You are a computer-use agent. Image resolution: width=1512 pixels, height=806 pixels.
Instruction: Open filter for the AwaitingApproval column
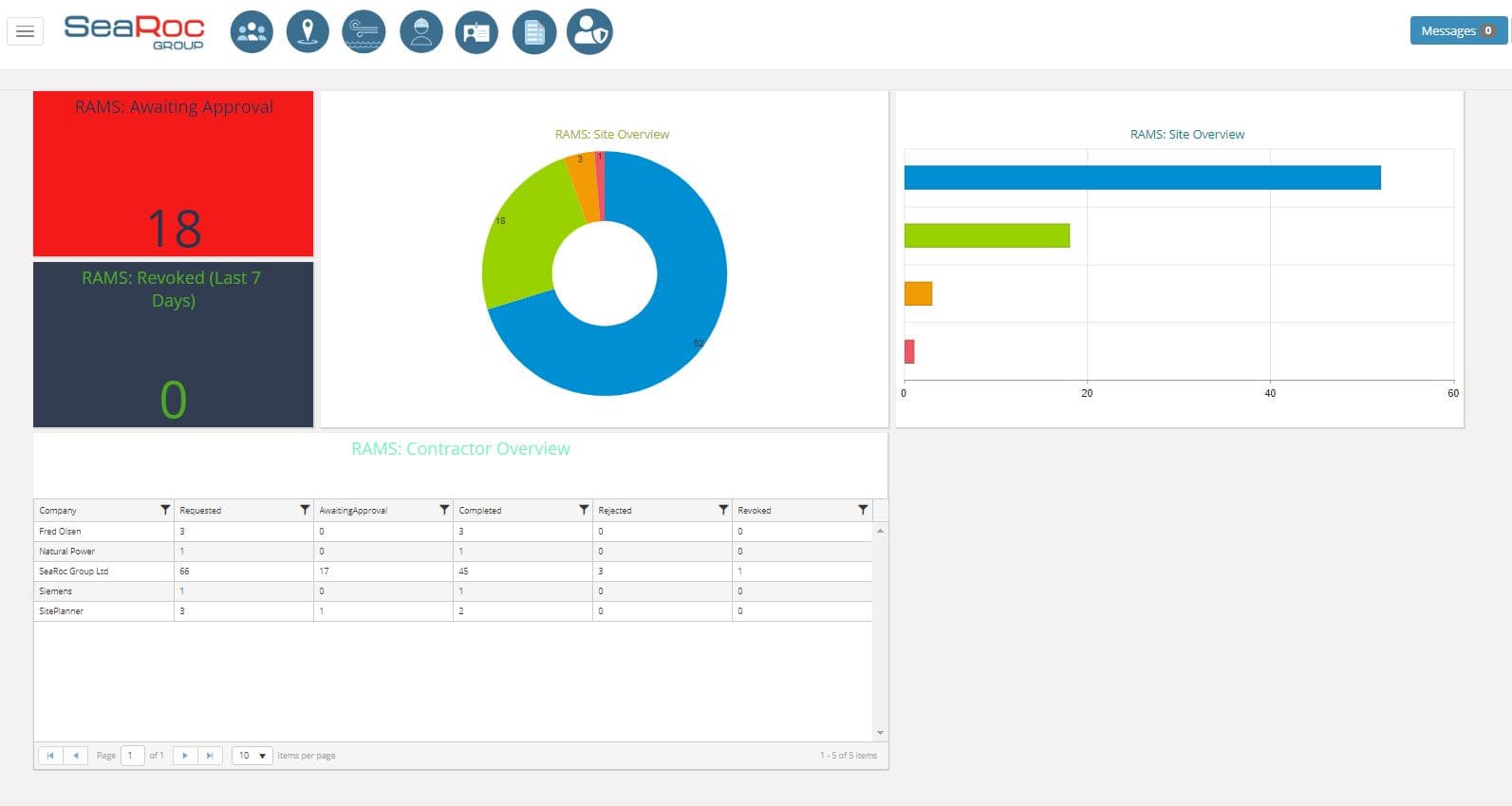[x=444, y=510]
